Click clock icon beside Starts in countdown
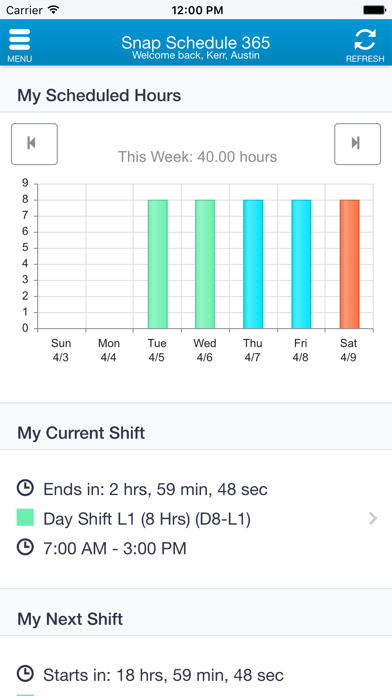 (25, 674)
